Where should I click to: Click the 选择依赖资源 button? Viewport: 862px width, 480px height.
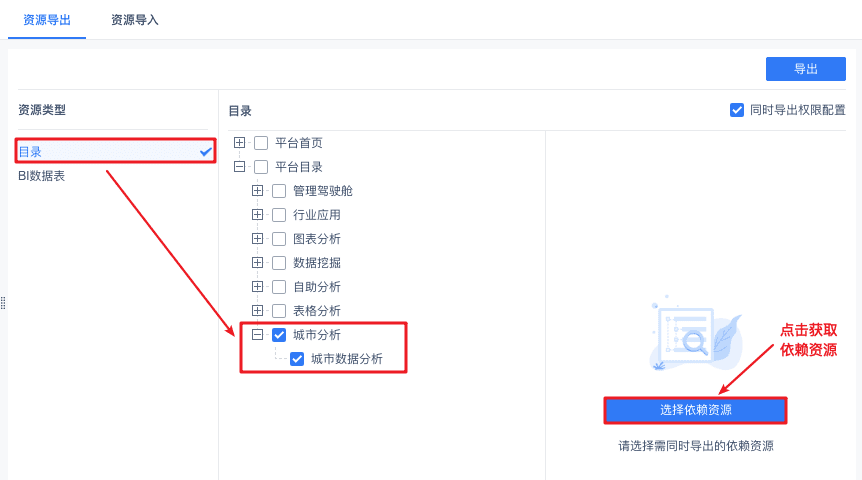click(x=695, y=410)
